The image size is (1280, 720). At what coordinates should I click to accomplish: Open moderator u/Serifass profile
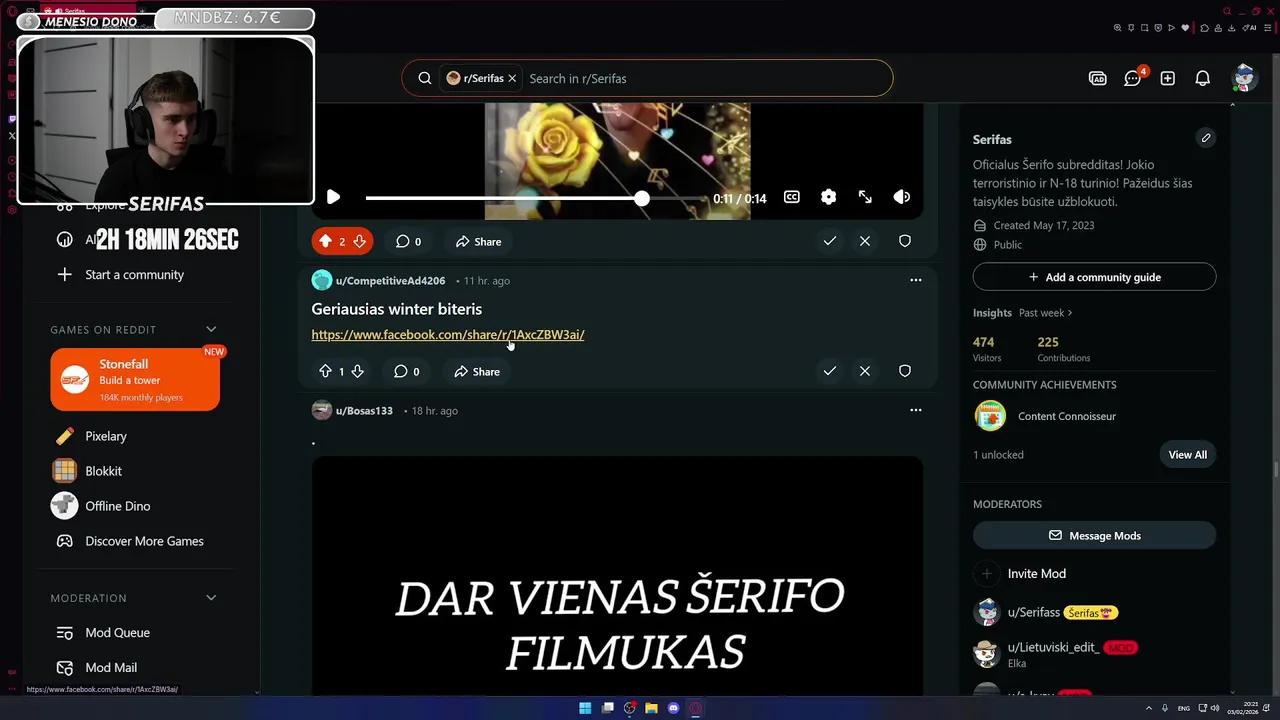[1034, 613]
